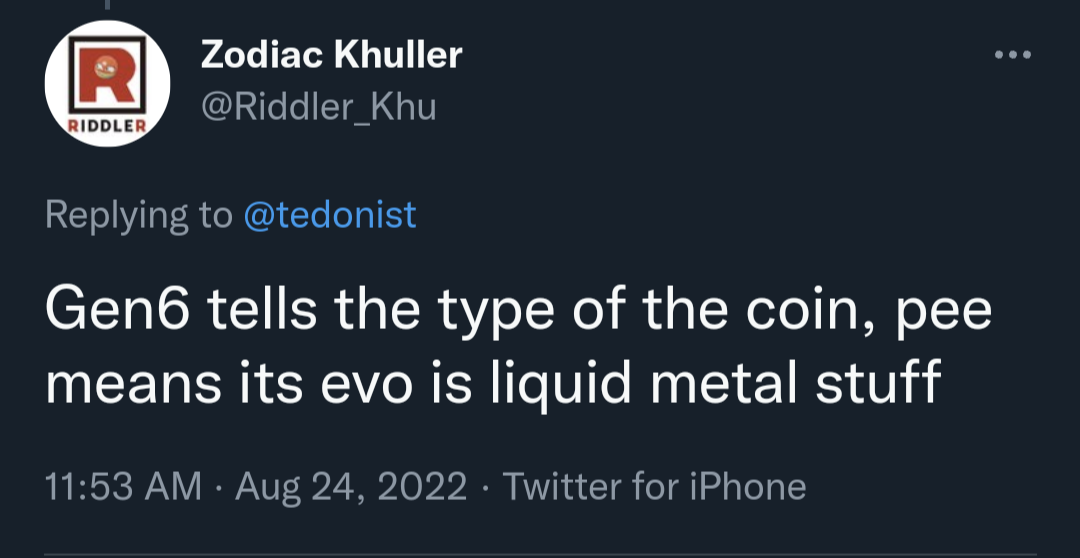The width and height of the screenshot is (1080, 558).
Task: Click the RIDDLER caption inside the avatar
Action: pos(107,127)
